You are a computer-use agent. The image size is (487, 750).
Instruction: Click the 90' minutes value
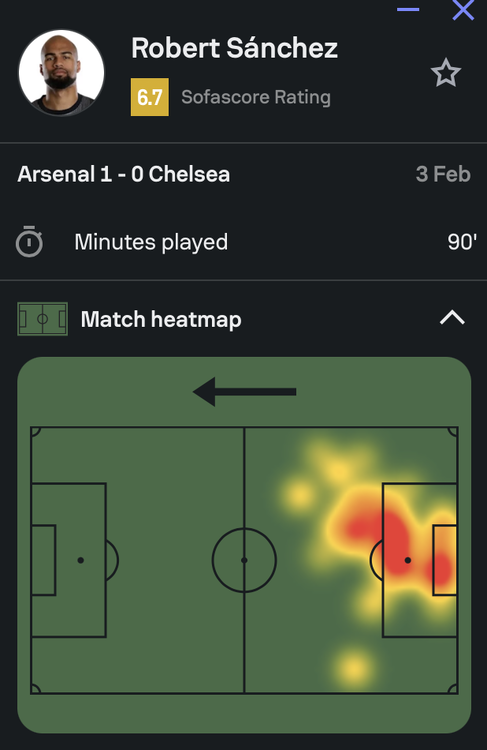coord(462,242)
